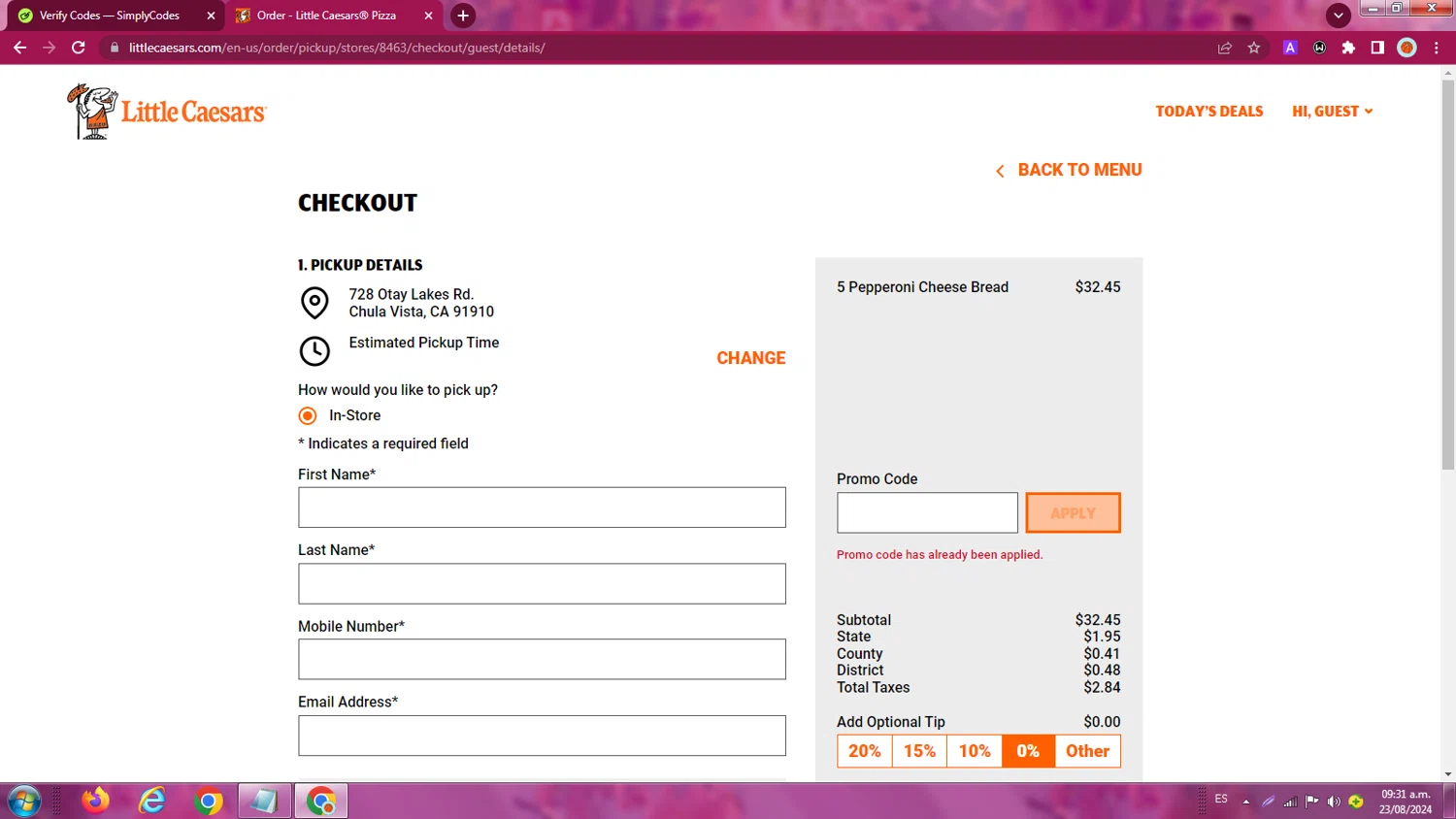The width and height of the screenshot is (1456, 819).
Task: Switch to Verify Codes — SimplyCodes tab
Action: 112,16
